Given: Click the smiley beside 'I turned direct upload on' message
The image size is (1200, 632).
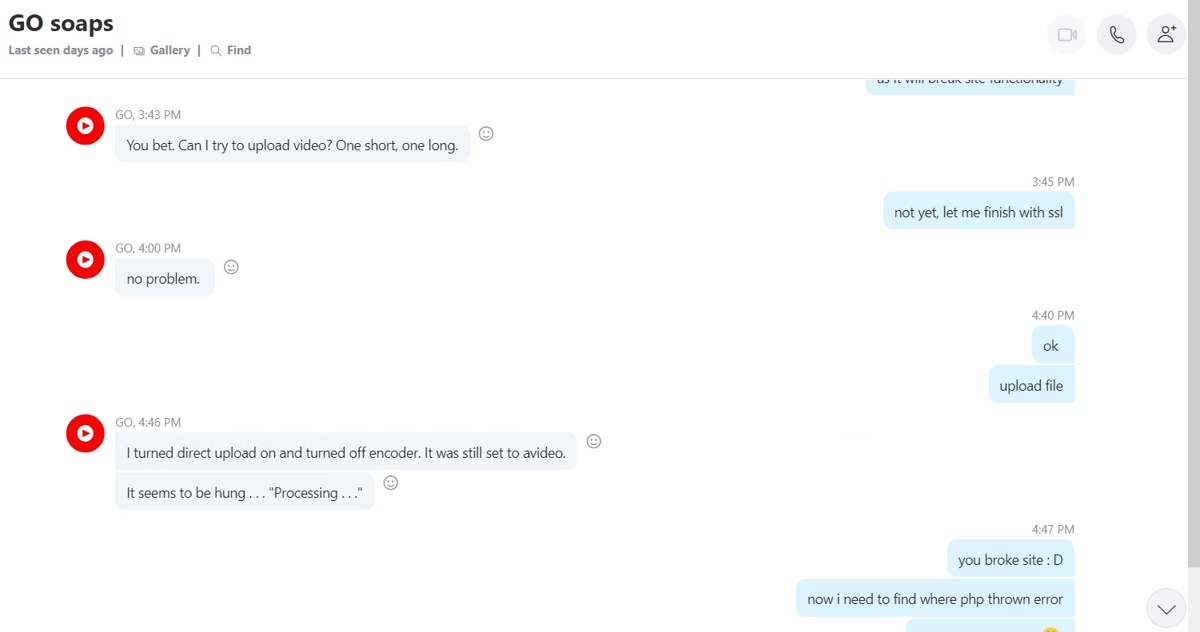Looking at the screenshot, I should [x=594, y=441].
